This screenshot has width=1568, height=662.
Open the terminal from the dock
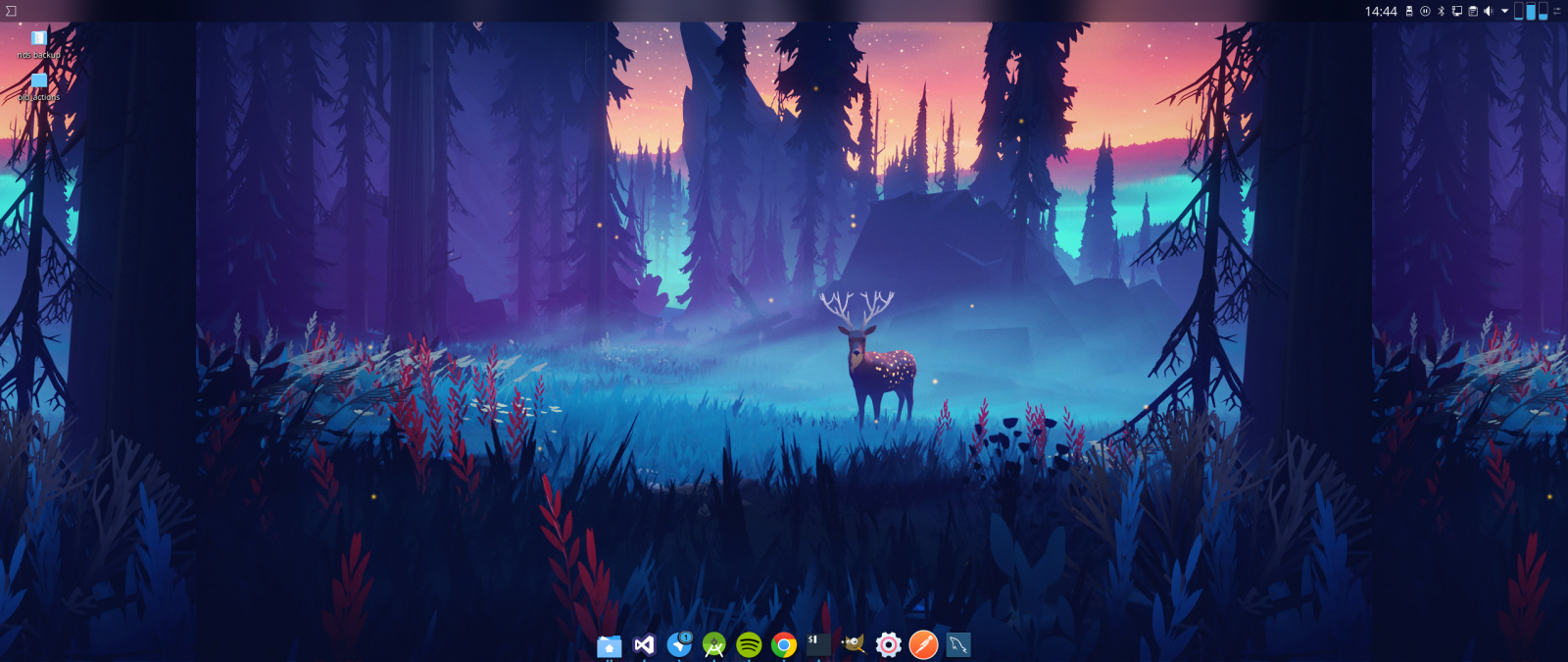coord(818,644)
